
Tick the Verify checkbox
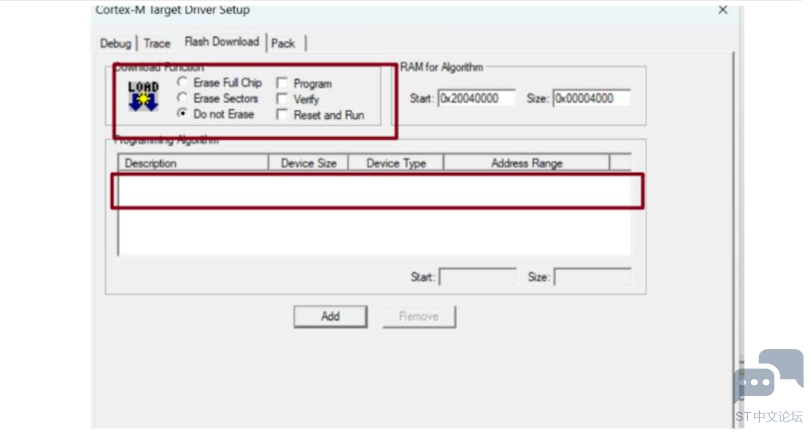(282, 98)
